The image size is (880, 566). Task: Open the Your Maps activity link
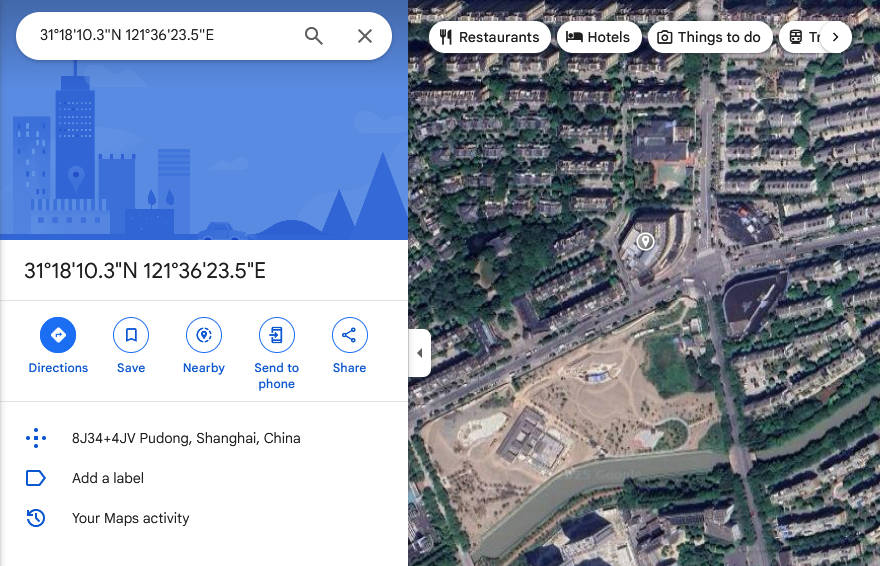pyautogui.click(x=130, y=518)
